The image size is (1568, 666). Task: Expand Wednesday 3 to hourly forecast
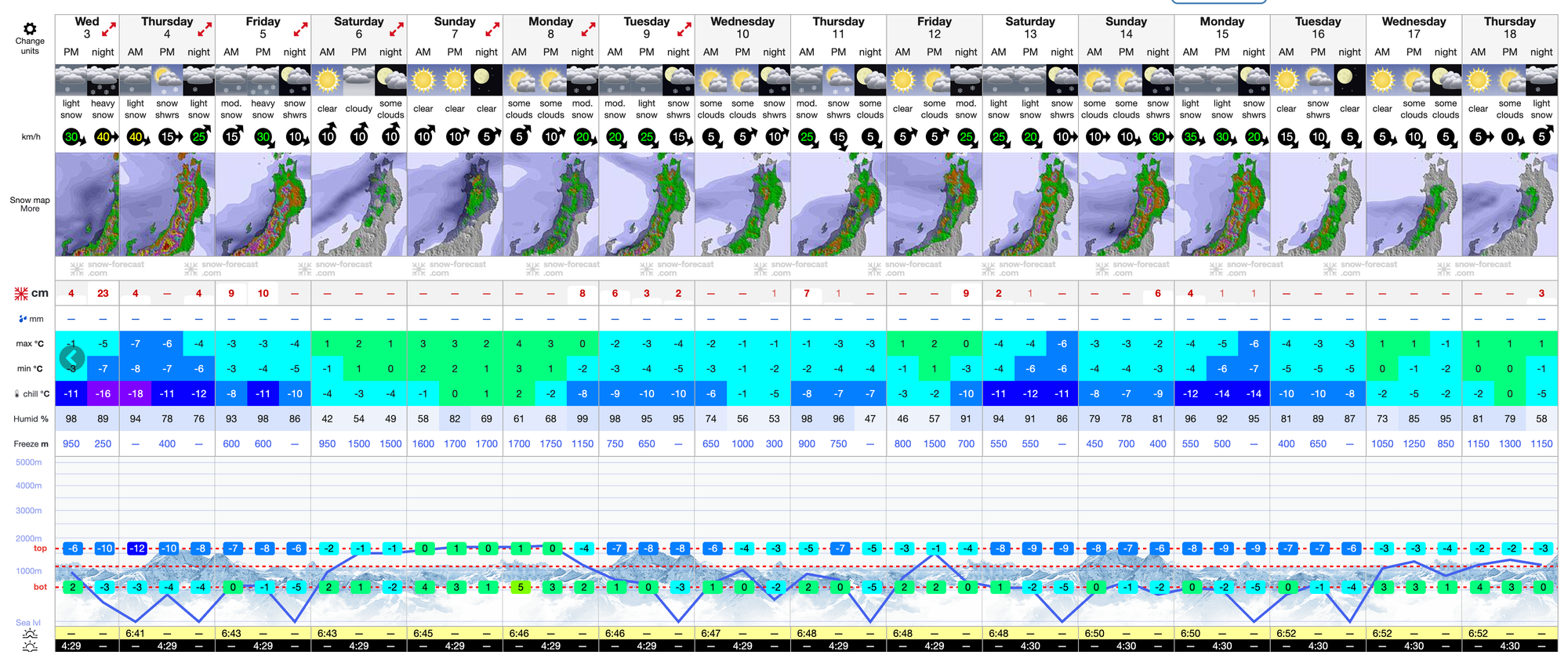point(109,30)
